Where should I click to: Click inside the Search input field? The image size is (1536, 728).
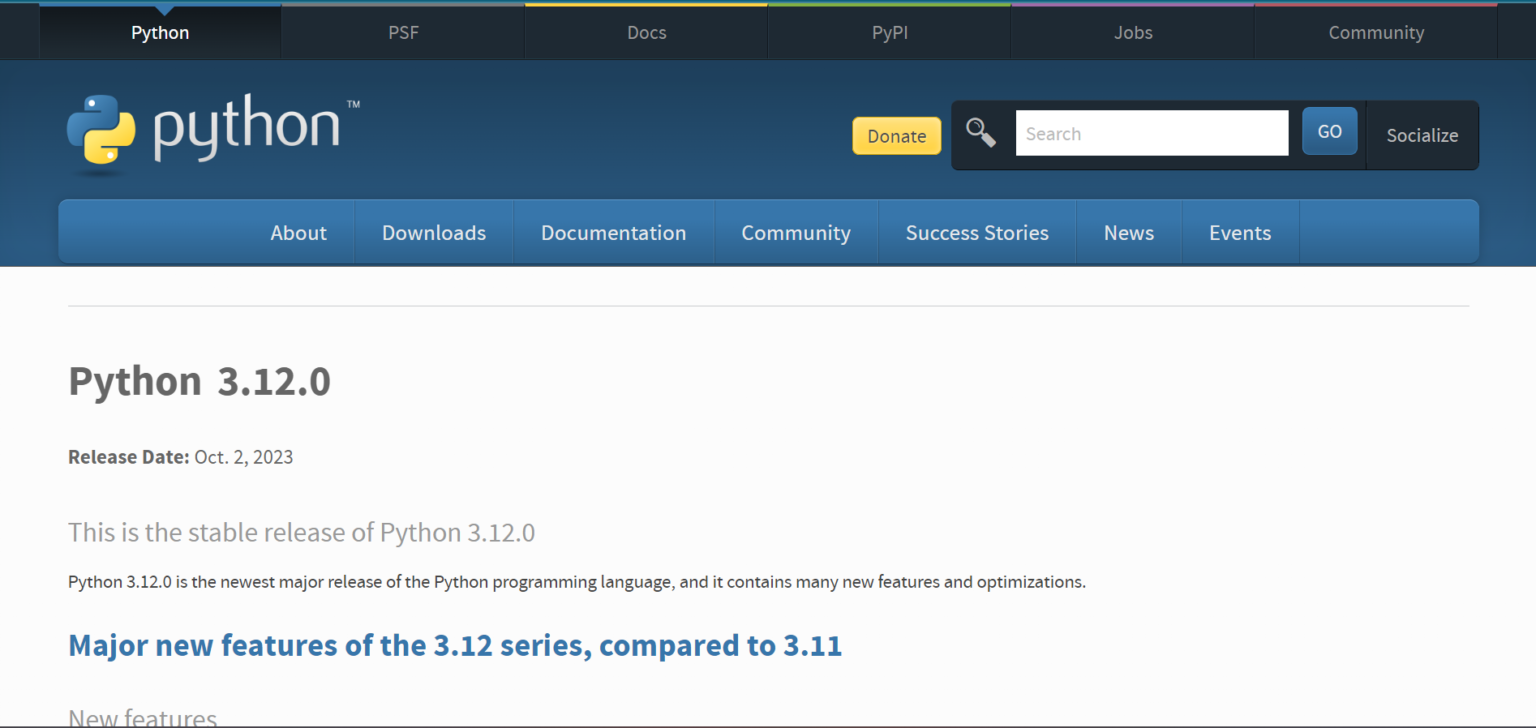pos(1151,132)
